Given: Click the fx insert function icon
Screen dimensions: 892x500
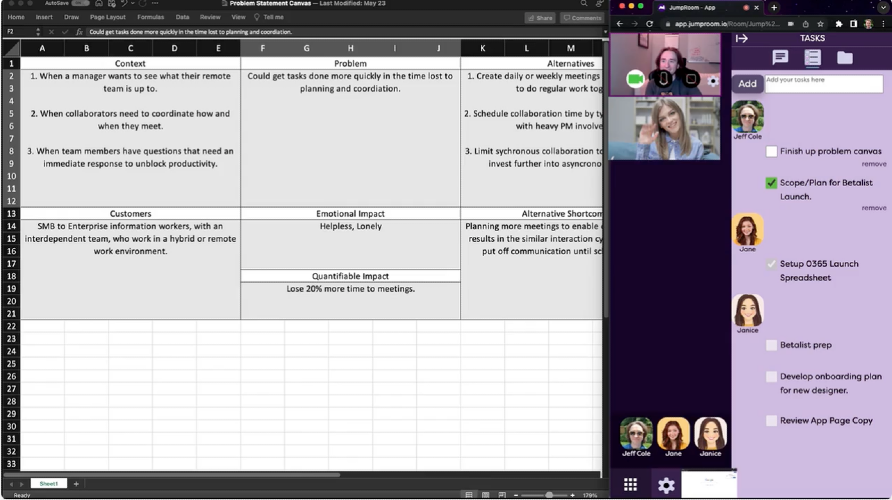Looking at the screenshot, I should (x=79, y=32).
